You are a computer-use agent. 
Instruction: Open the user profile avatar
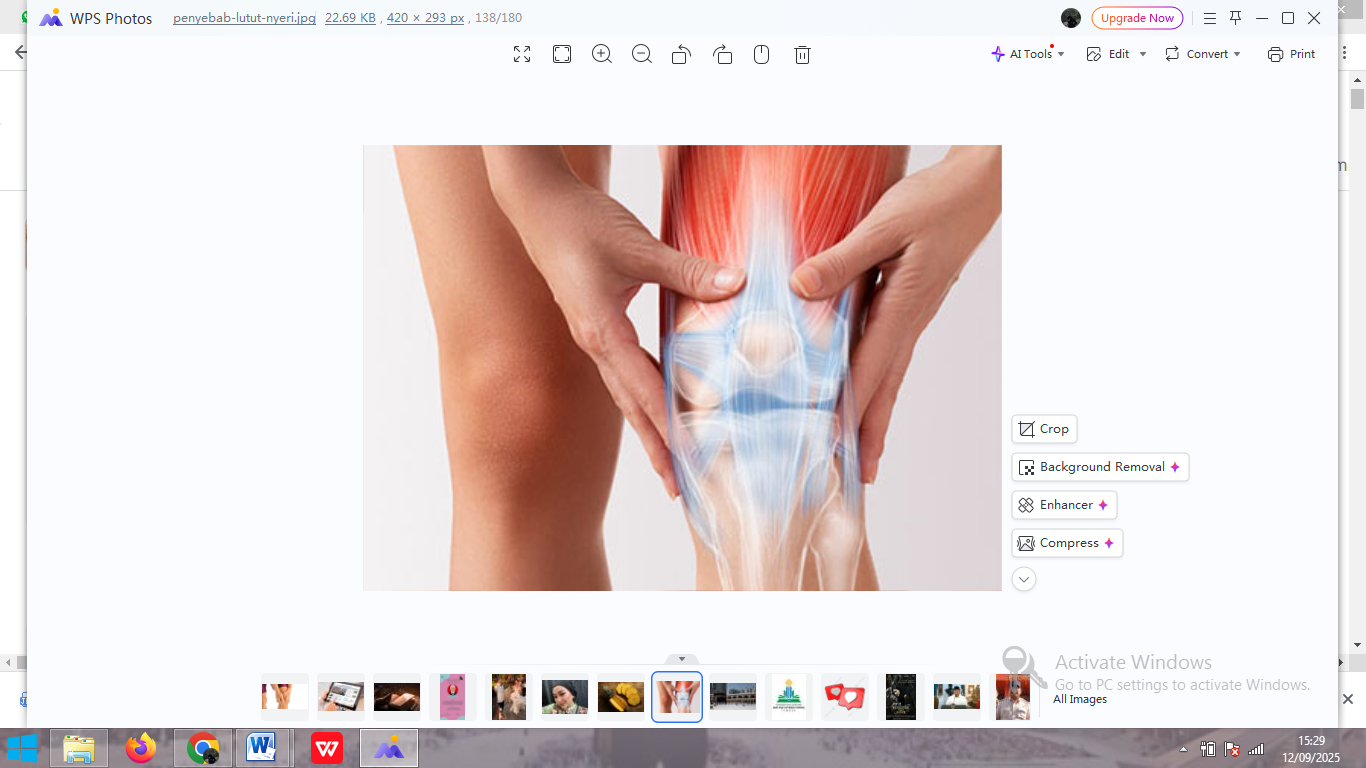coord(1071,18)
